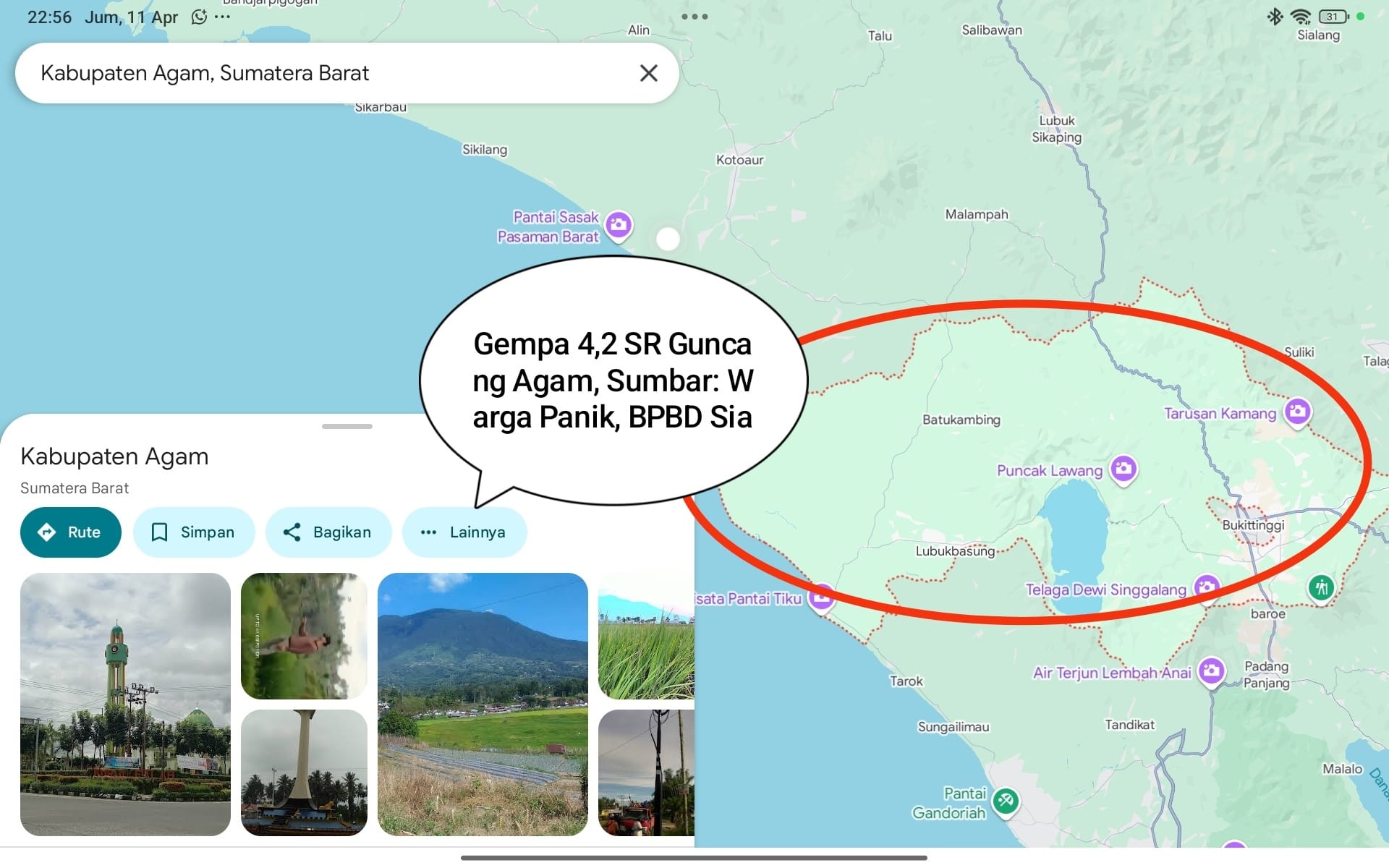This screenshot has width=1389, height=868.
Task: Tap the Kotoaur map label
Action: [x=739, y=160]
